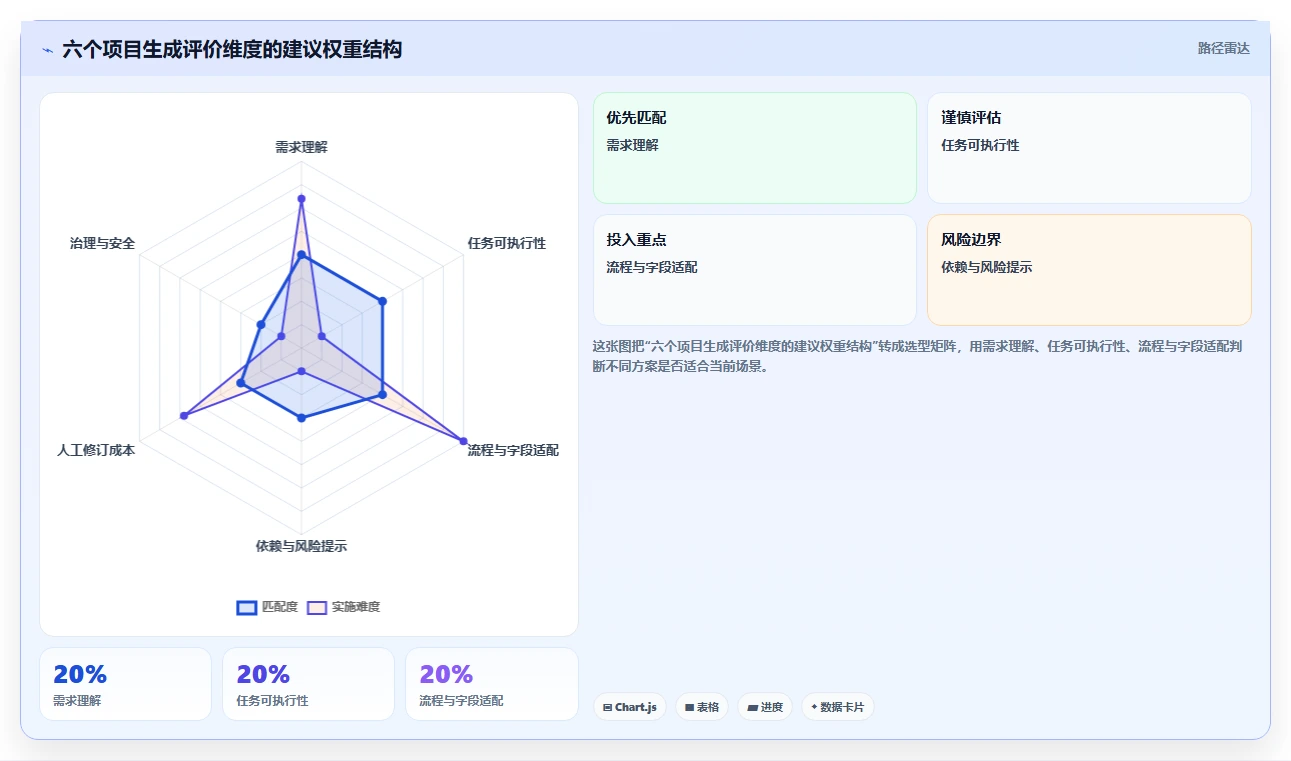
Task: Click the 实施难度 point on 需求理解 axis
Action: 301,199
